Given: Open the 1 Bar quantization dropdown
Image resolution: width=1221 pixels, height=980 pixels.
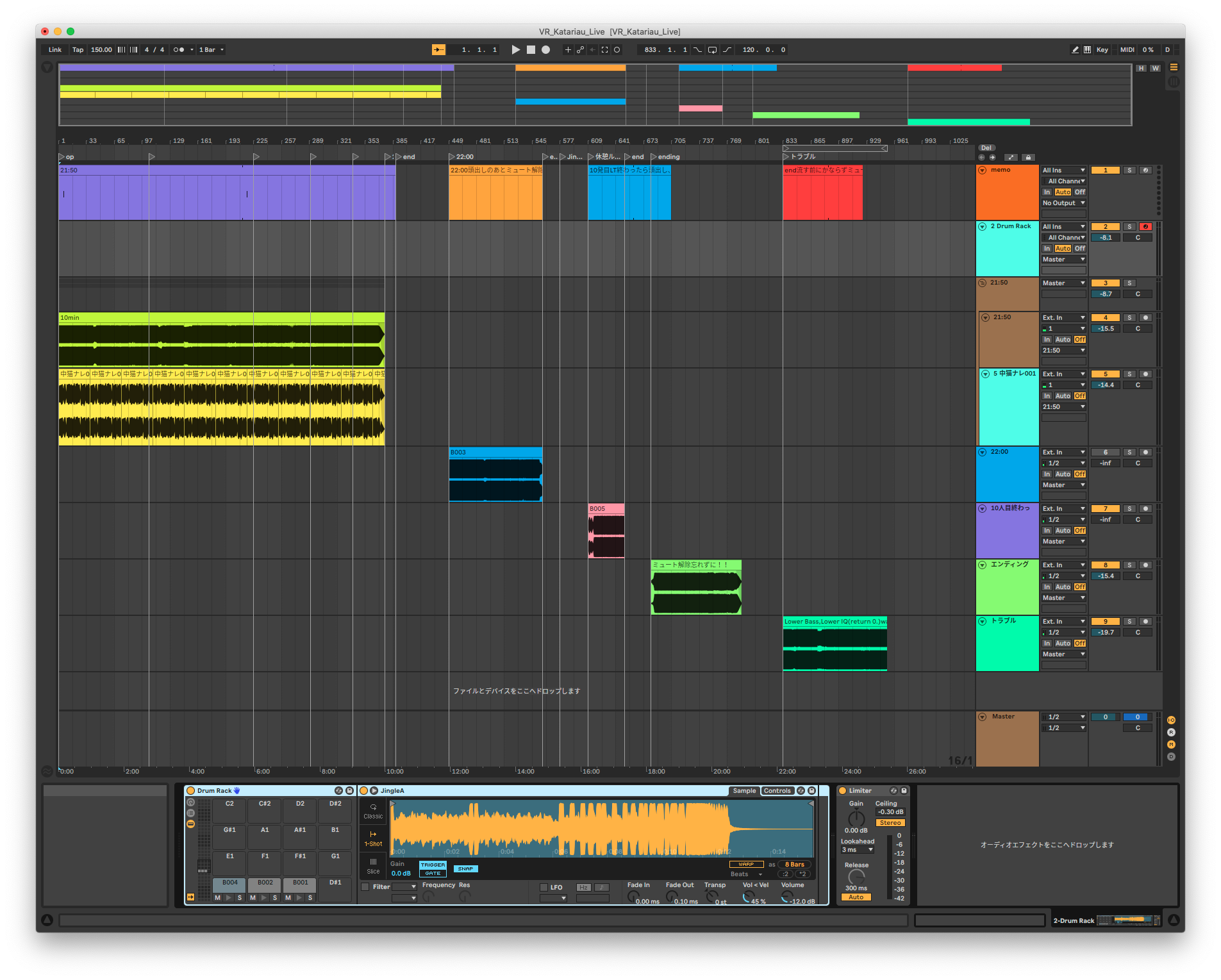Looking at the screenshot, I should (x=211, y=50).
